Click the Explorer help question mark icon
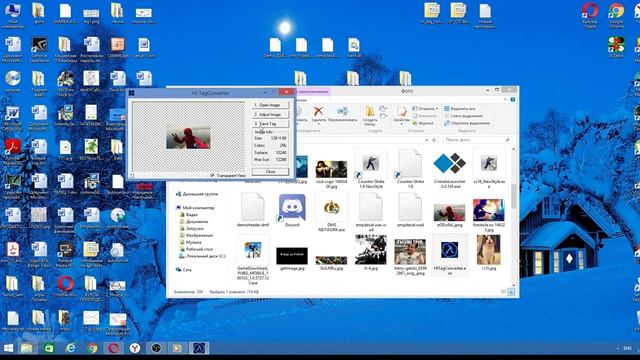 (513, 100)
